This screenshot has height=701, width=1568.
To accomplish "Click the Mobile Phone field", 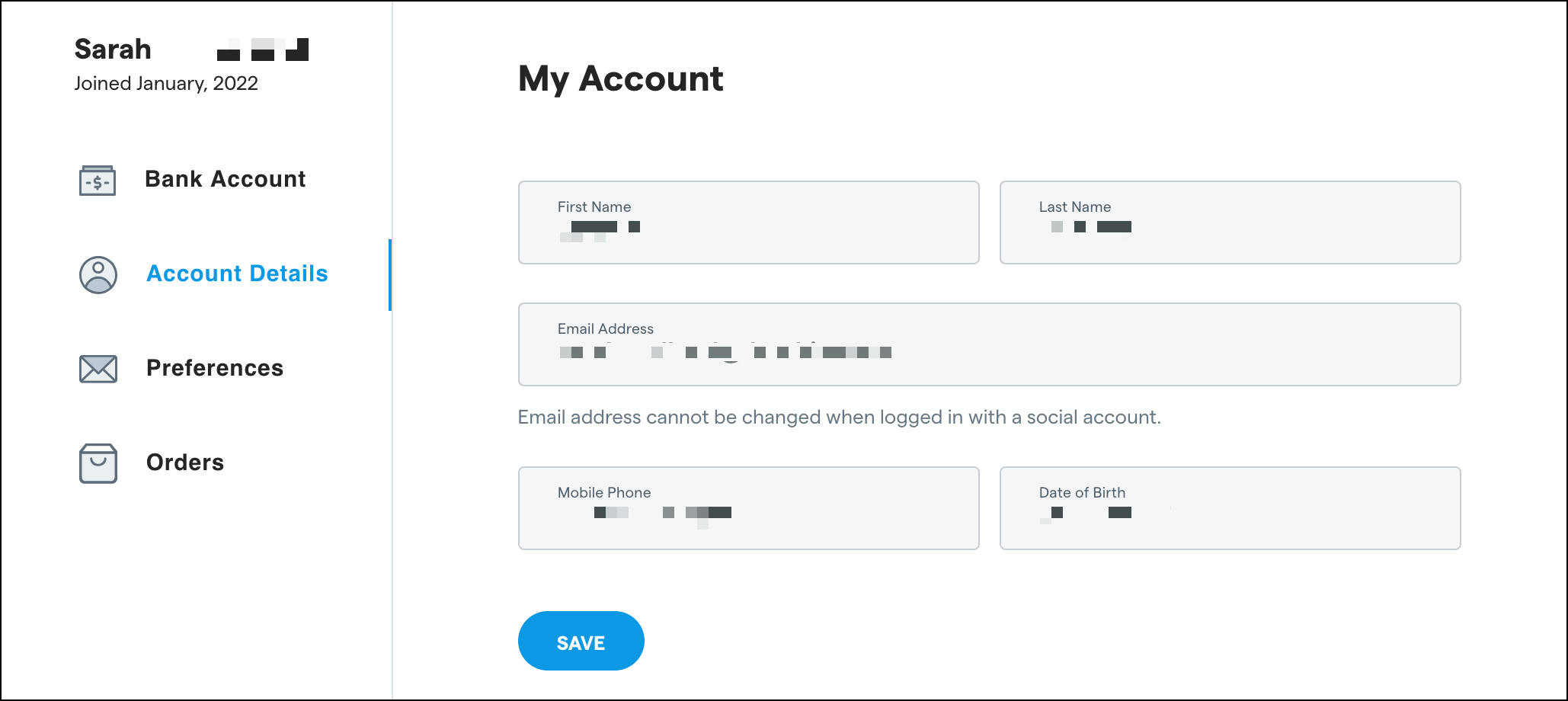I will point(748,507).
